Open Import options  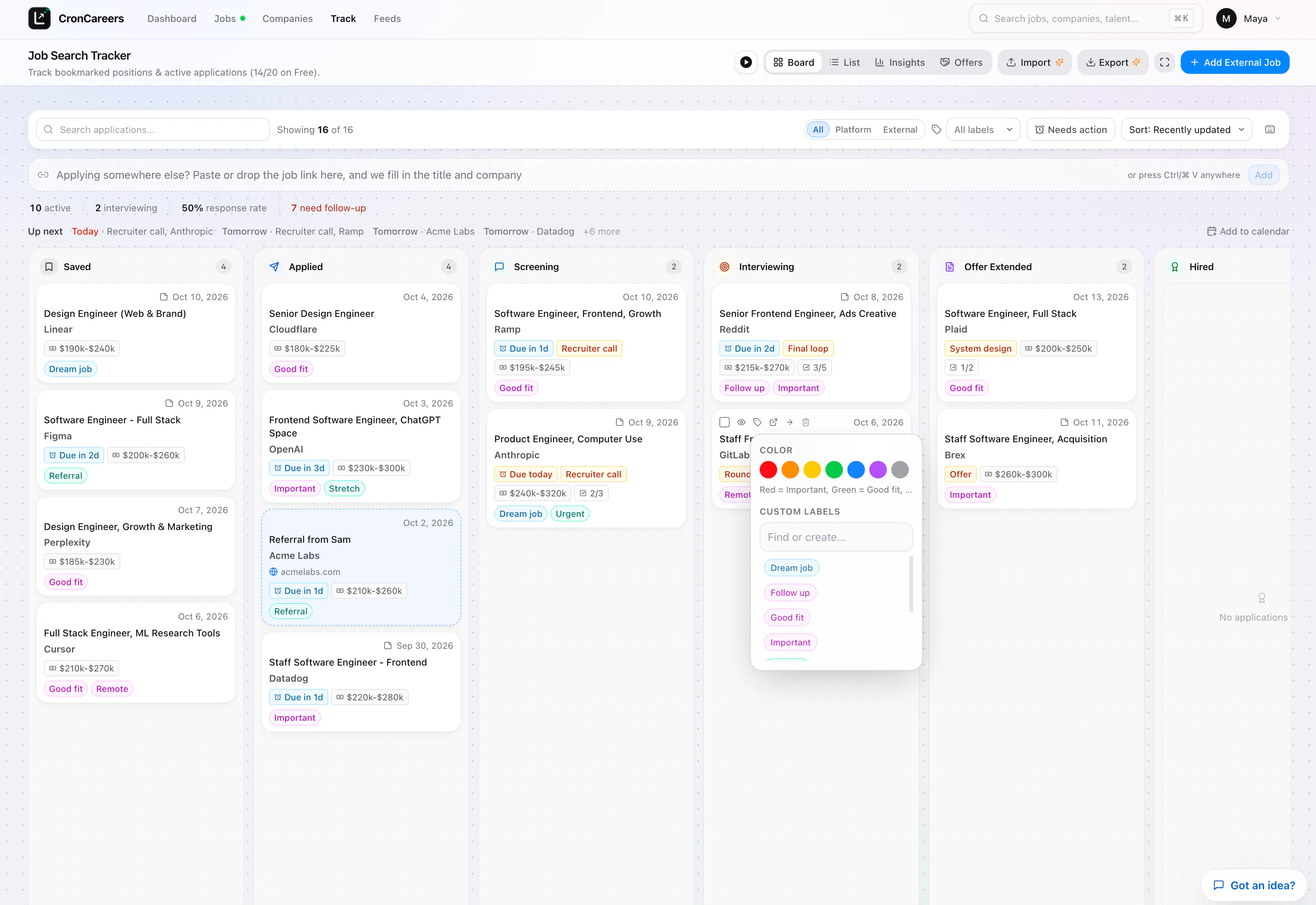(x=1035, y=63)
